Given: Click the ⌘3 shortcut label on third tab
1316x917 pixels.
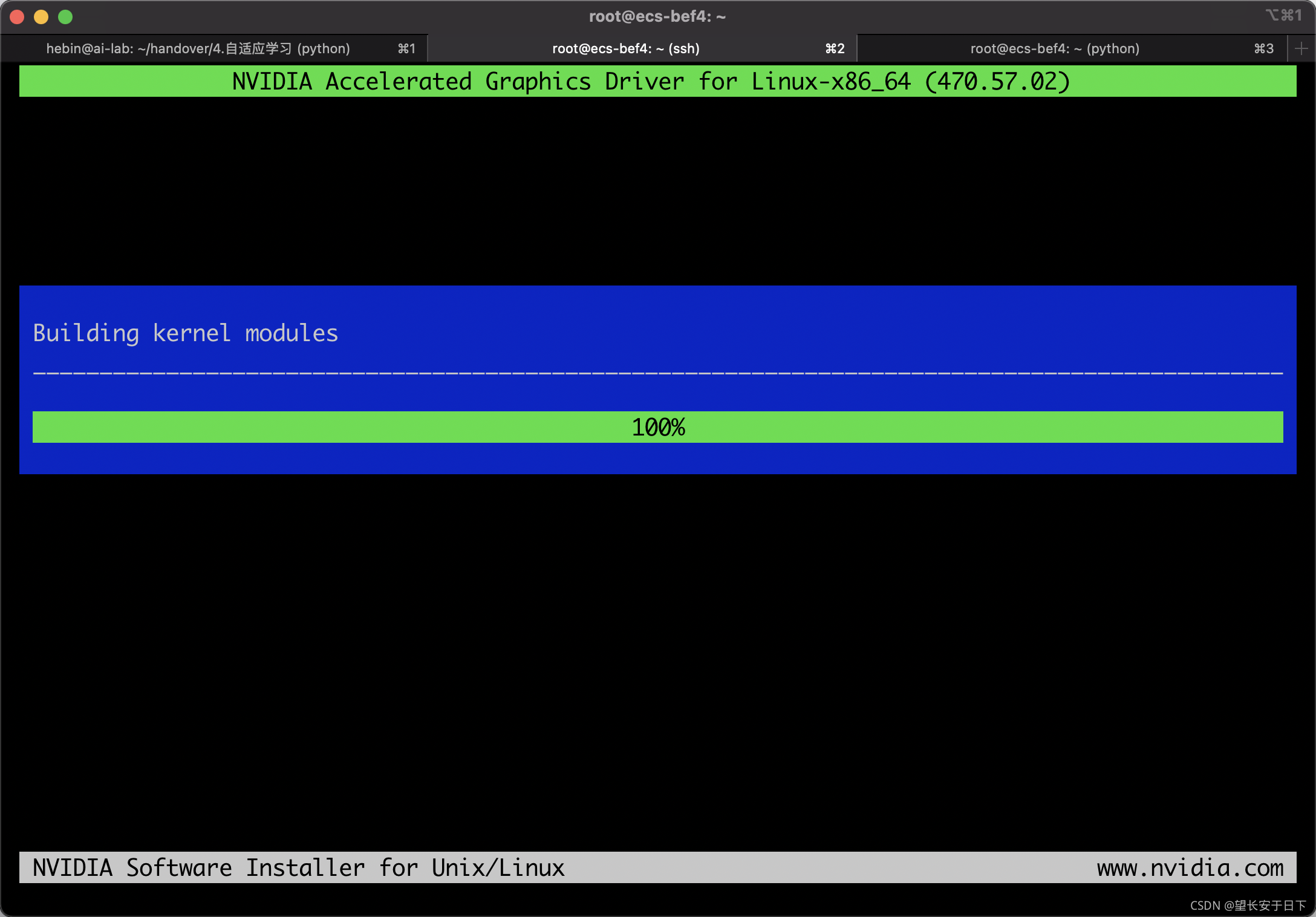Looking at the screenshot, I should click(x=1263, y=48).
